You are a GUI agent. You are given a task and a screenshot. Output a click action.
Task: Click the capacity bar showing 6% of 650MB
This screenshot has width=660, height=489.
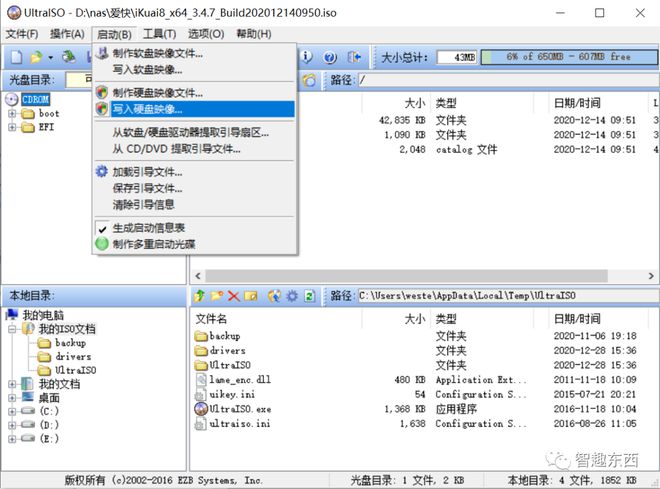pos(569,57)
